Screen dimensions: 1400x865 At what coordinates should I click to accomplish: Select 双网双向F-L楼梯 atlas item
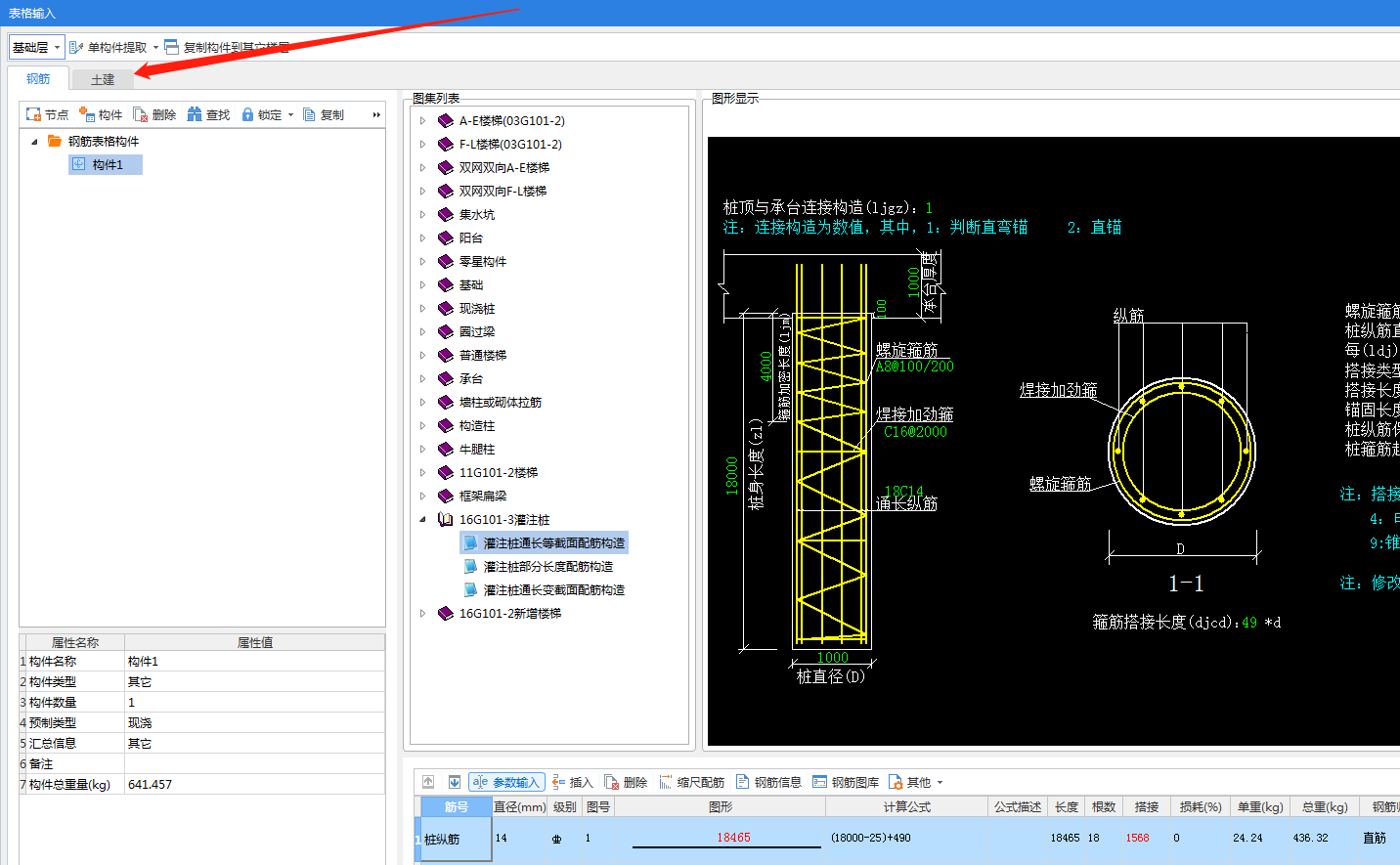(503, 192)
